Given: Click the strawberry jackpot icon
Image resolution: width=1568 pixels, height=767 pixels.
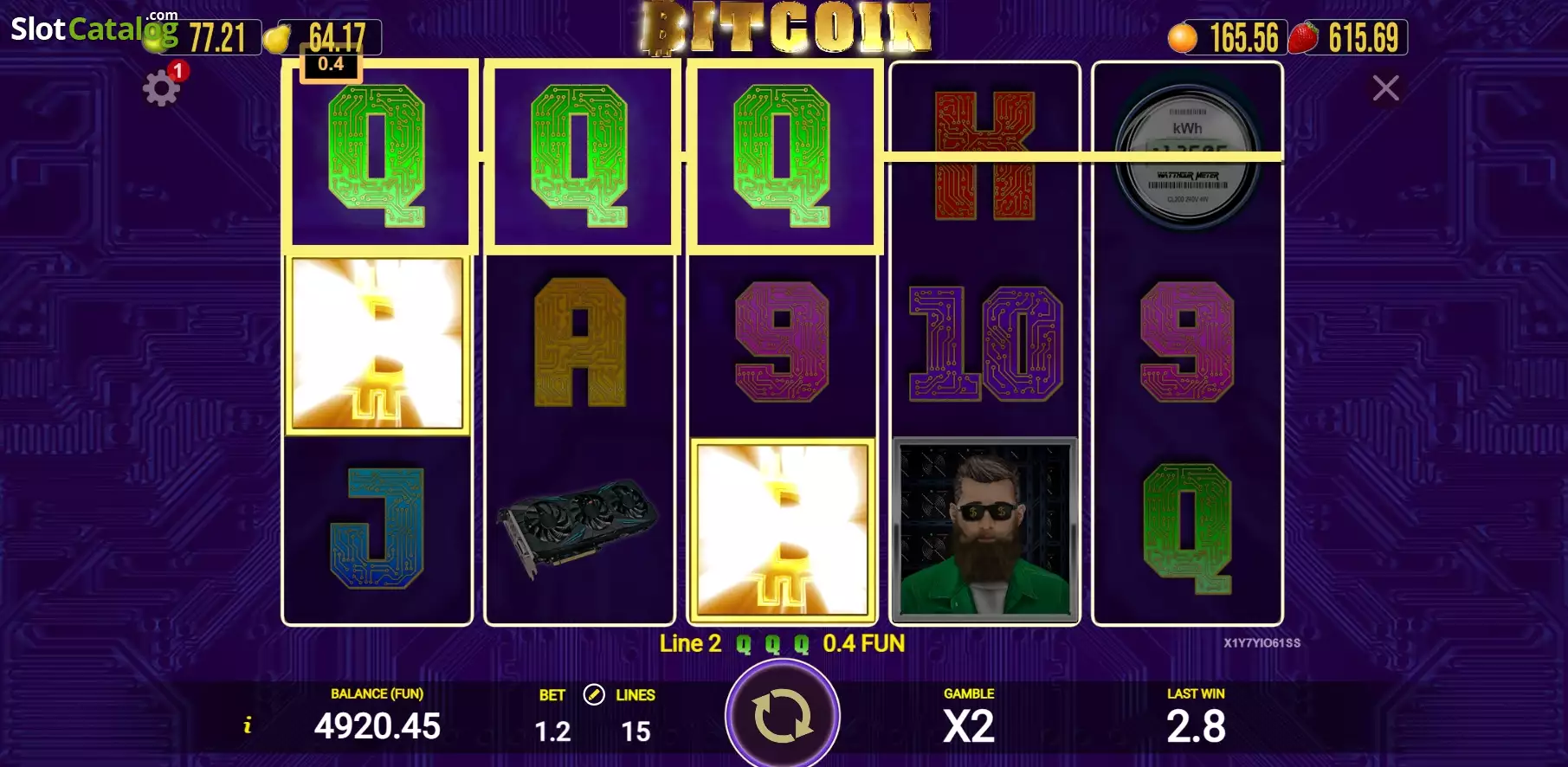Looking at the screenshot, I should 1303,38.
